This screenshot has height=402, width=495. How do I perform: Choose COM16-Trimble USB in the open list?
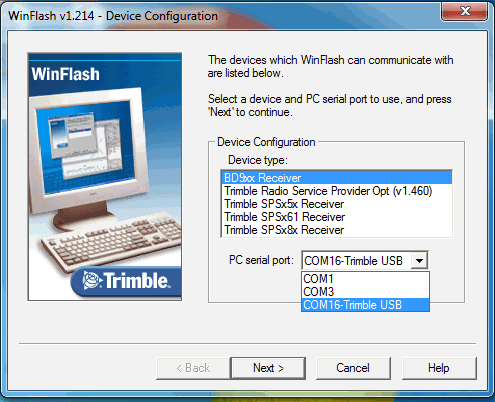pyautogui.click(x=365, y=305)
